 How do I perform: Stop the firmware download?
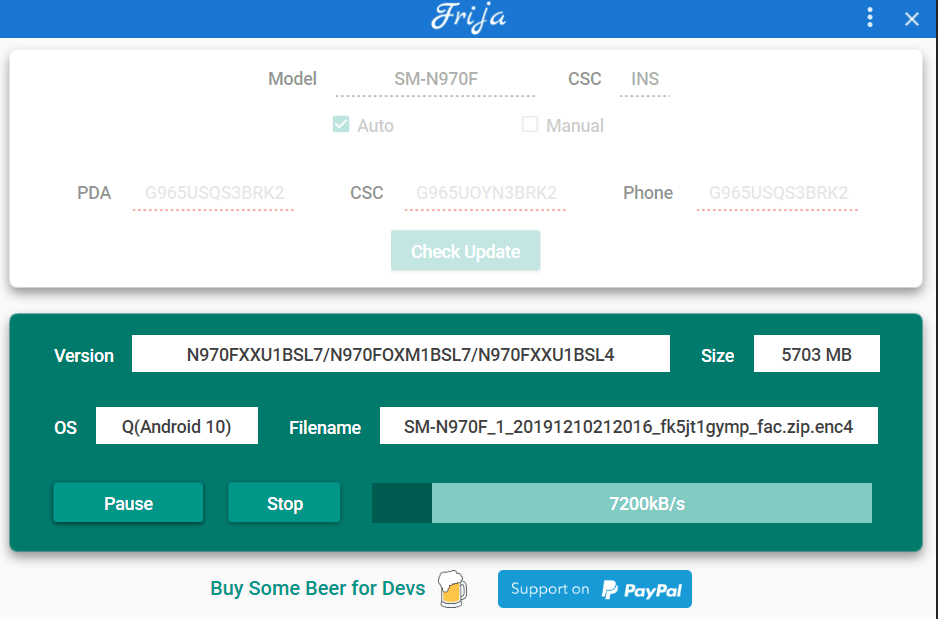[x=283, y=502]
